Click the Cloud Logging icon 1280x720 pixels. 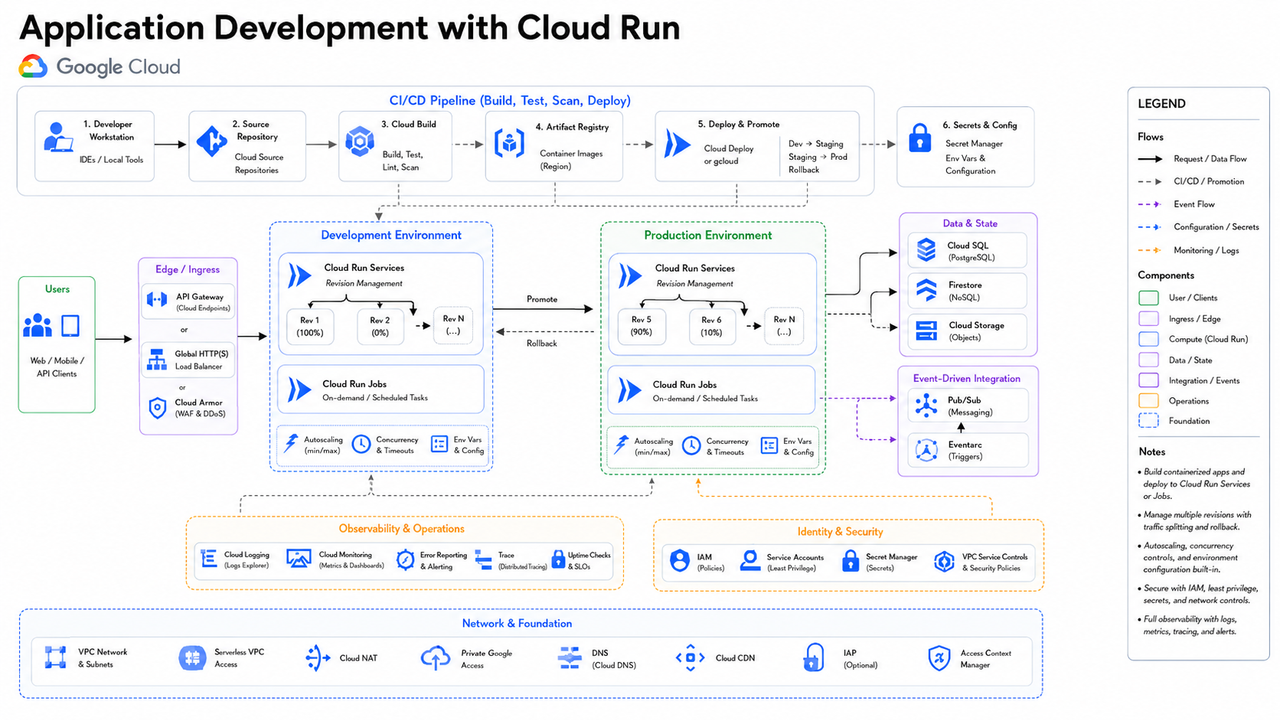[x=209, y=560]
